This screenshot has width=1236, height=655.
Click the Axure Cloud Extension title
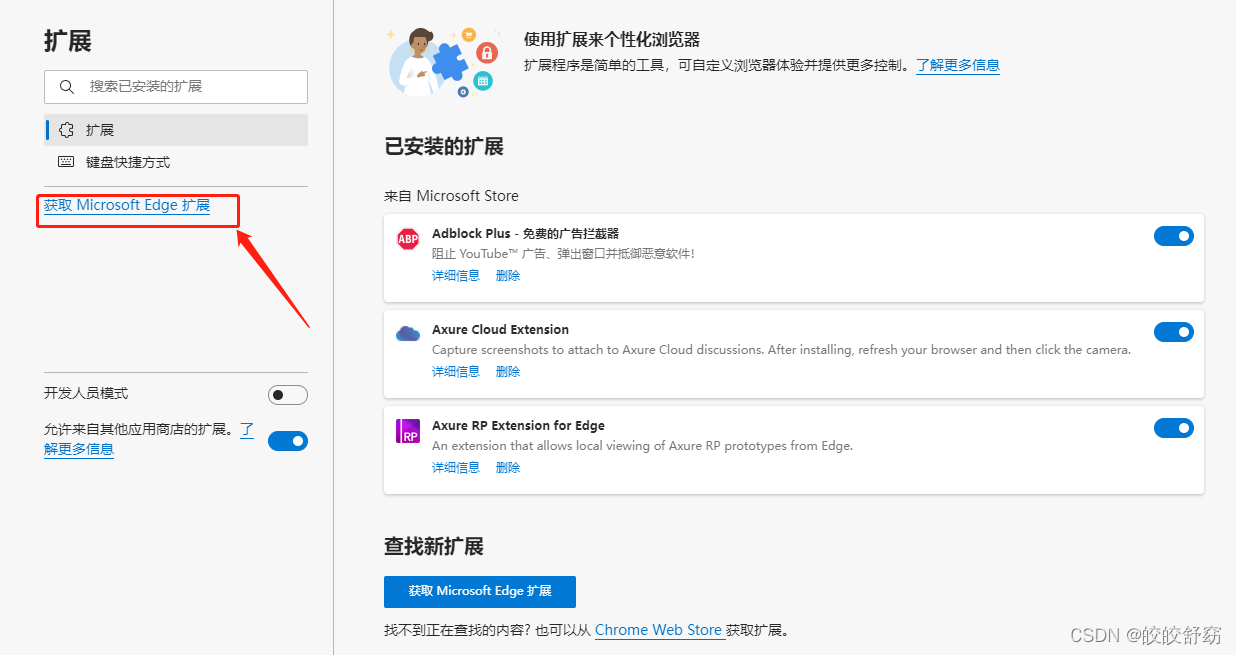500,329
